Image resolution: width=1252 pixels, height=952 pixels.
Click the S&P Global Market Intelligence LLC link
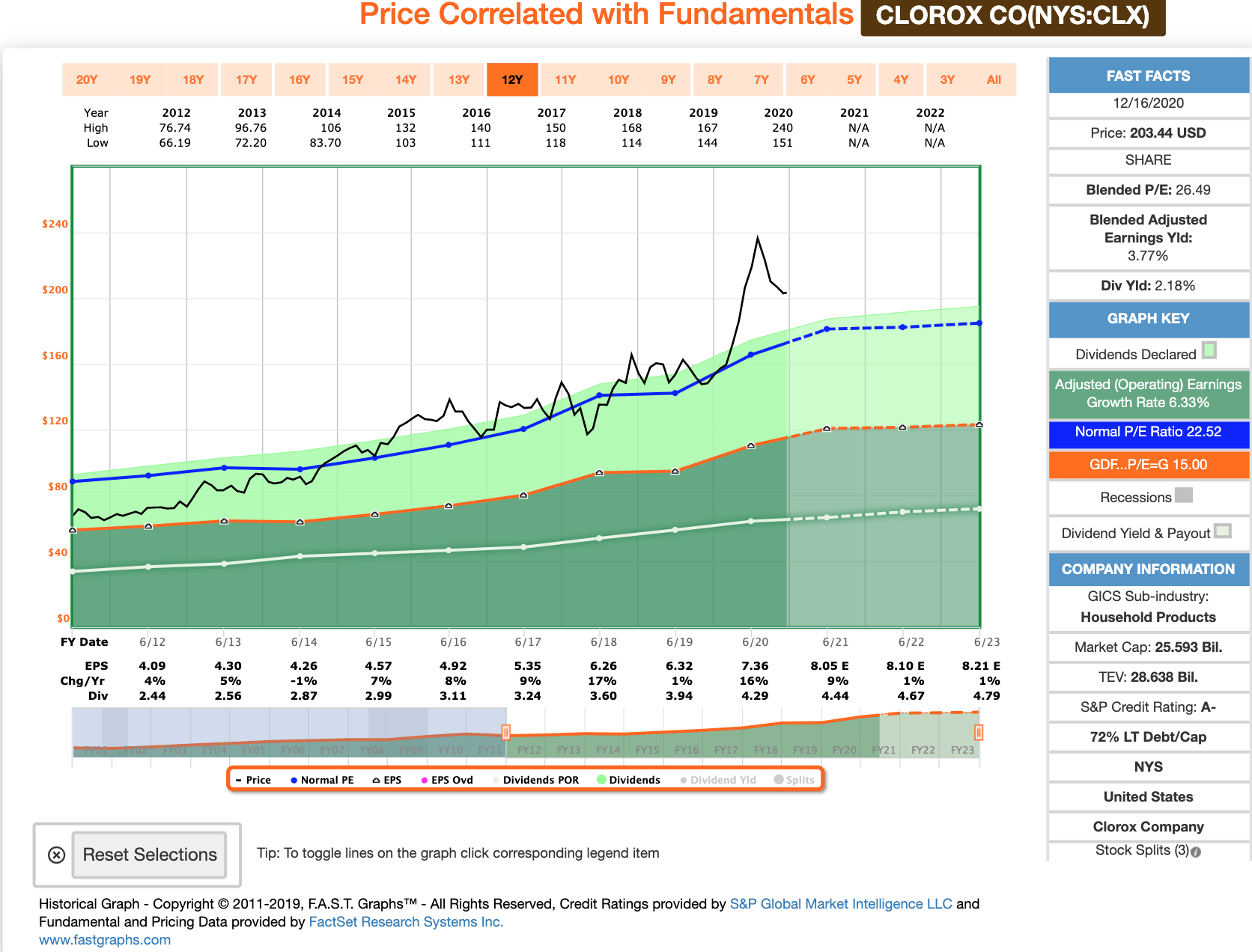(839, 903)
